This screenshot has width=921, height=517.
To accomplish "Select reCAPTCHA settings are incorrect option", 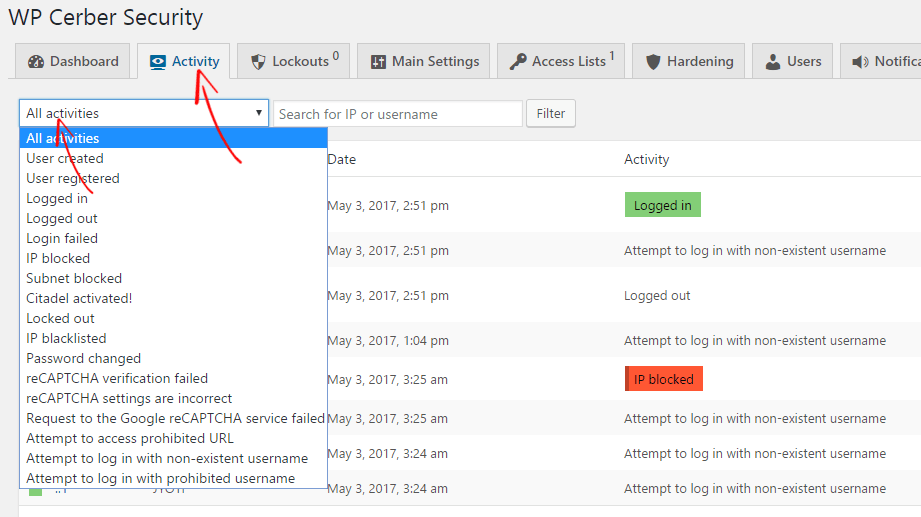I will coord(173,398).
